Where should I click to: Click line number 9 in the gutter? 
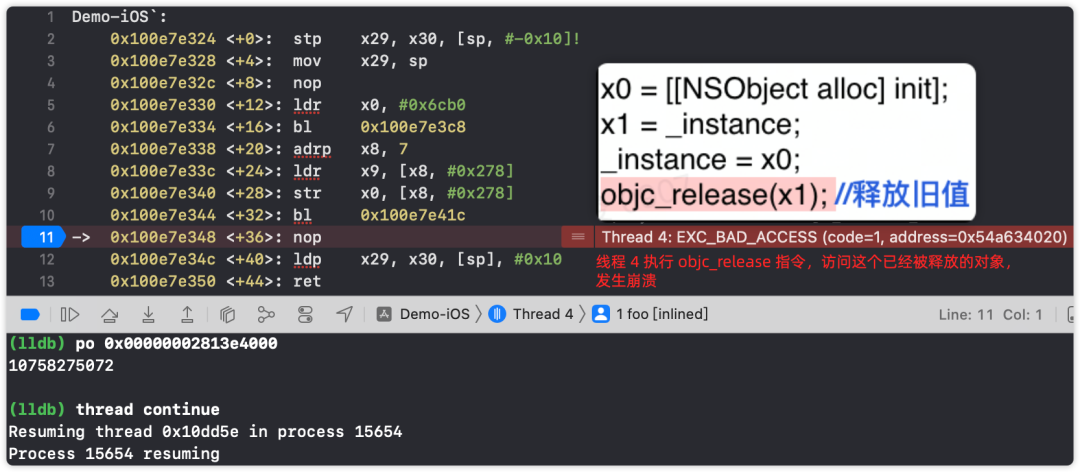click(50, 194)
